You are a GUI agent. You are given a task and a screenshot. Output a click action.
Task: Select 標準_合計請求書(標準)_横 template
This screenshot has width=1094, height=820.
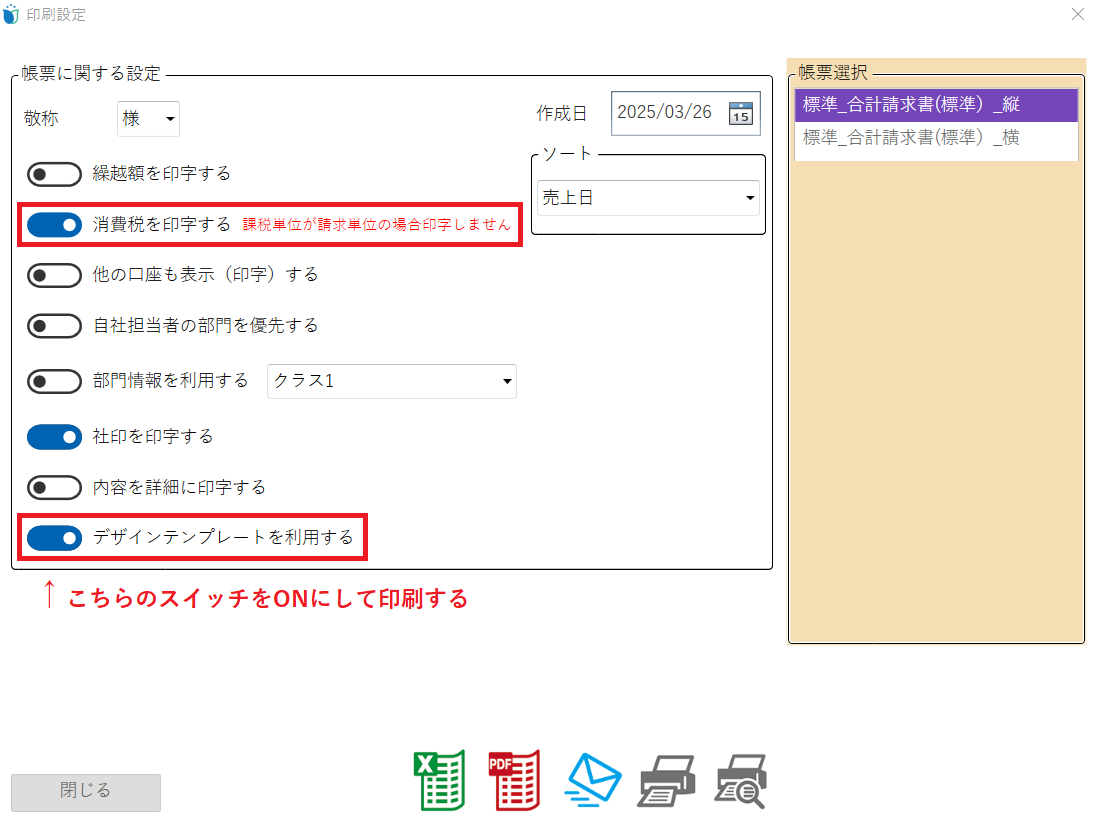[936, 138]
